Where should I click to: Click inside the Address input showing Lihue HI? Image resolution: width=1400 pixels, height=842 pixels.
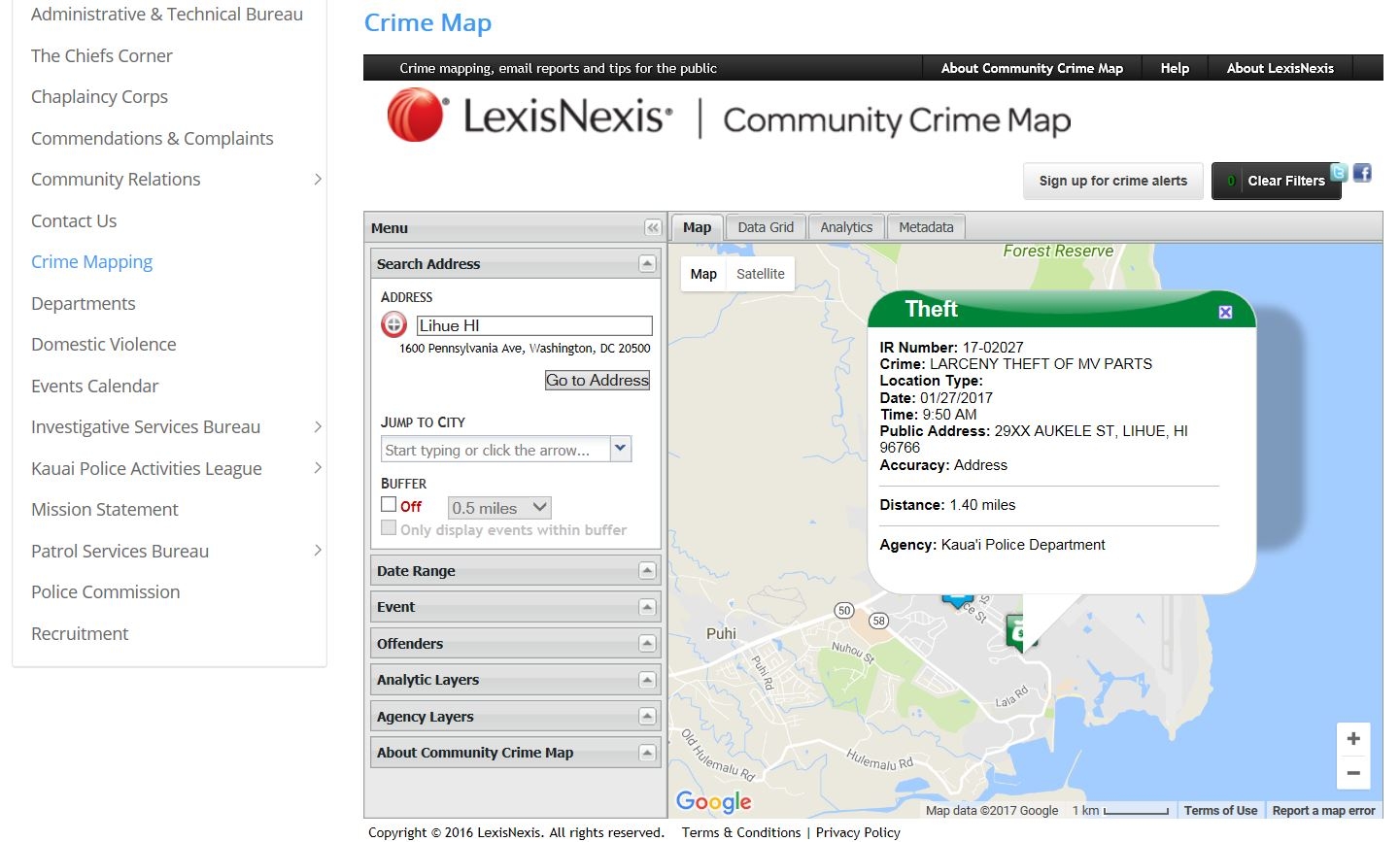(533, 324)
